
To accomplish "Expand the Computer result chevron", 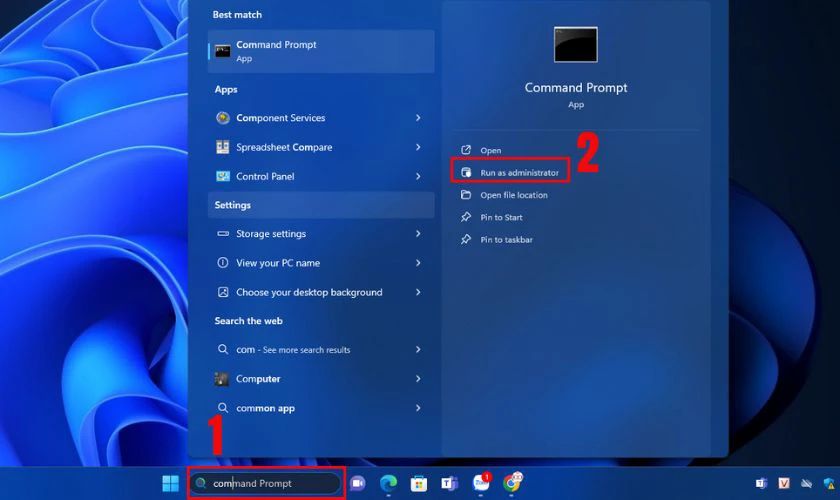I will 418,379.
